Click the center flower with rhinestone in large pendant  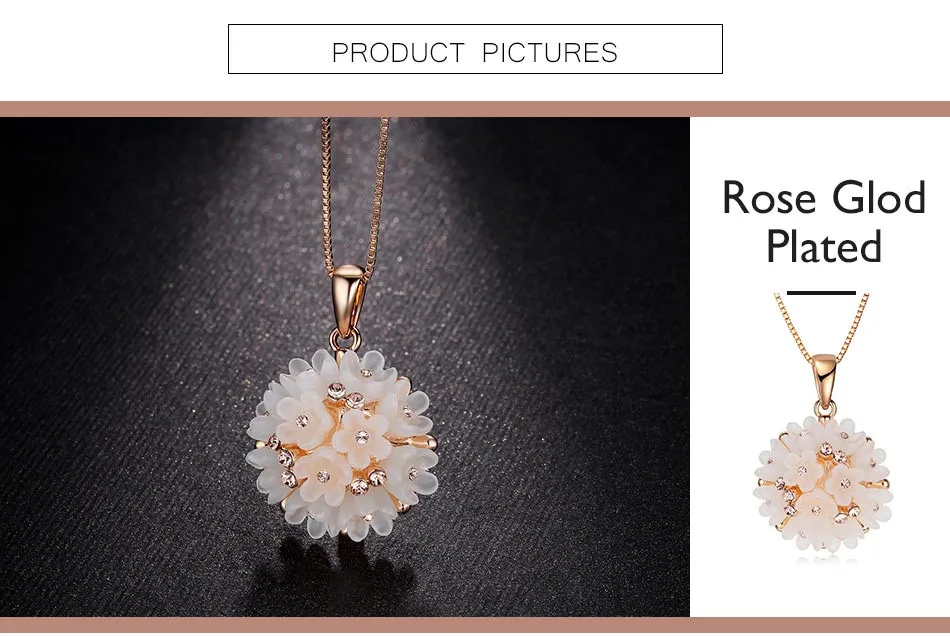362,437
